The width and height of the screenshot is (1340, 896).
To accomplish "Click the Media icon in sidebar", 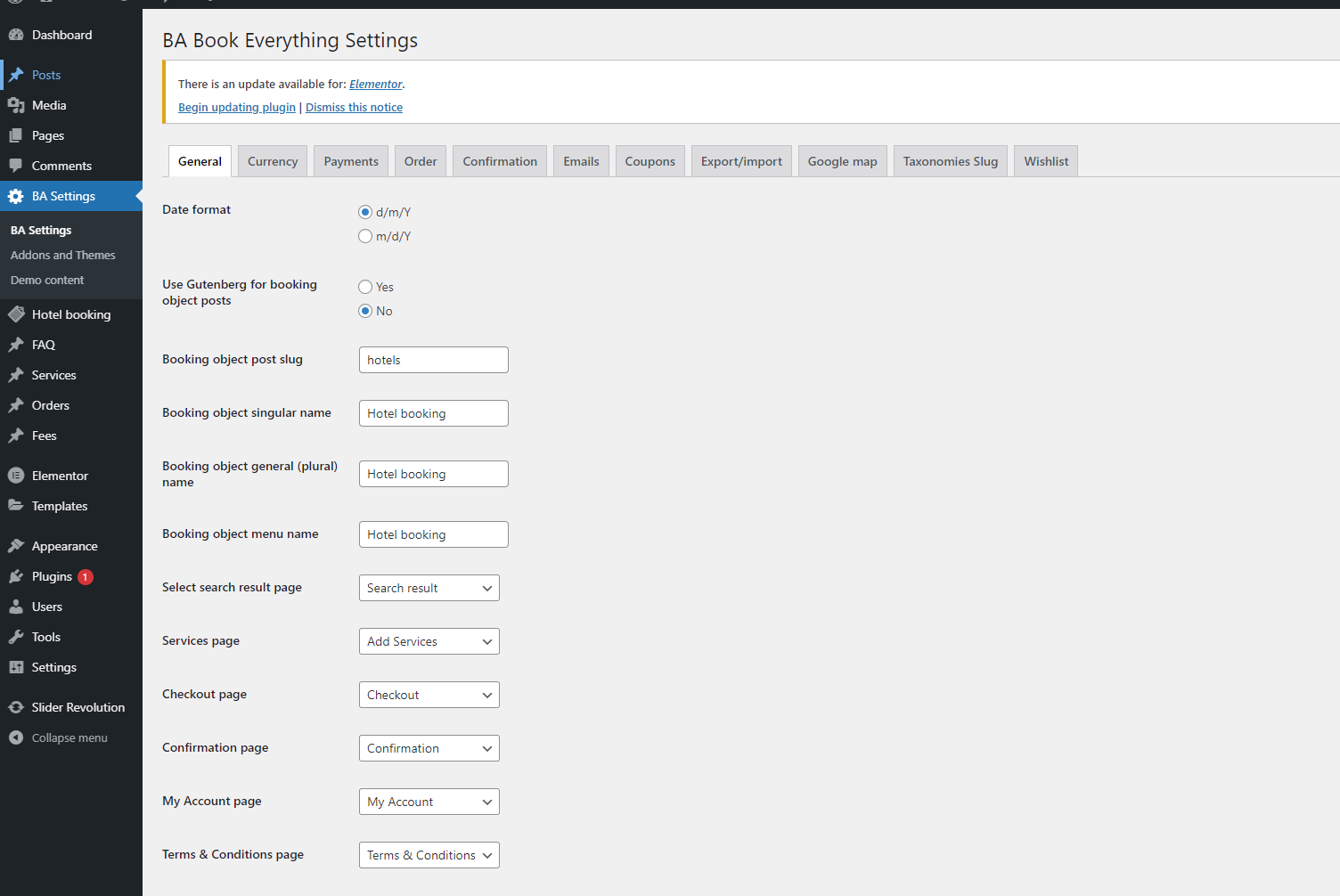I will click(16, 105).
